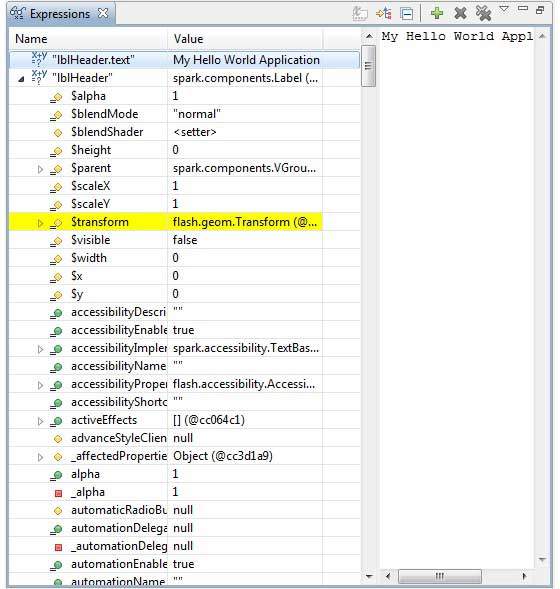Select the $width row
Image resolution: width=560 pixels, height=589 pixels.
pyautogui.click(x=184, y=258)
